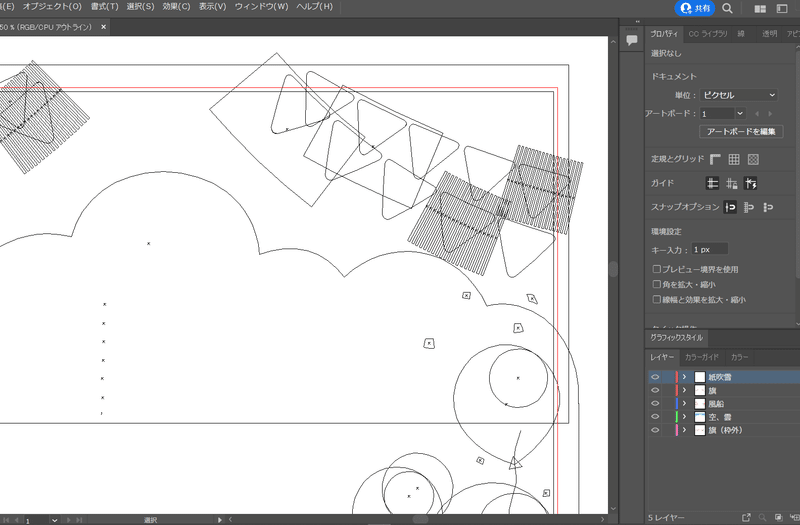Open the ウィンドウ(W) menu
Screen dimensions: 800x525
[261, 7]
